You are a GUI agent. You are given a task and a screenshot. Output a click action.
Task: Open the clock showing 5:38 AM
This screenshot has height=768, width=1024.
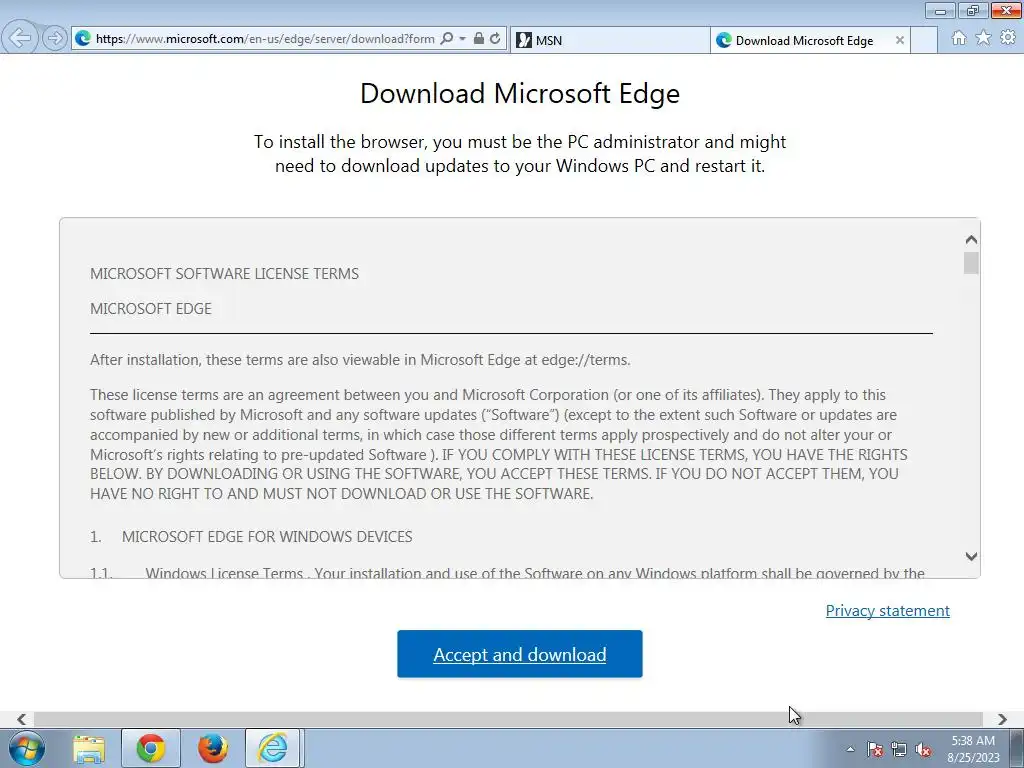click(x=973, y=749)
